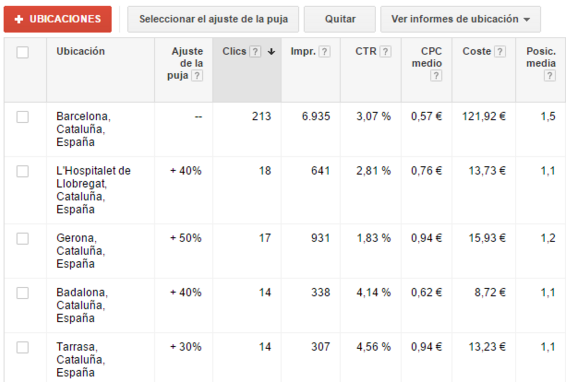The width and height of the screenshot is (566, 388).
Task: Click the Coste column help icon
Action: click(500, 52)
